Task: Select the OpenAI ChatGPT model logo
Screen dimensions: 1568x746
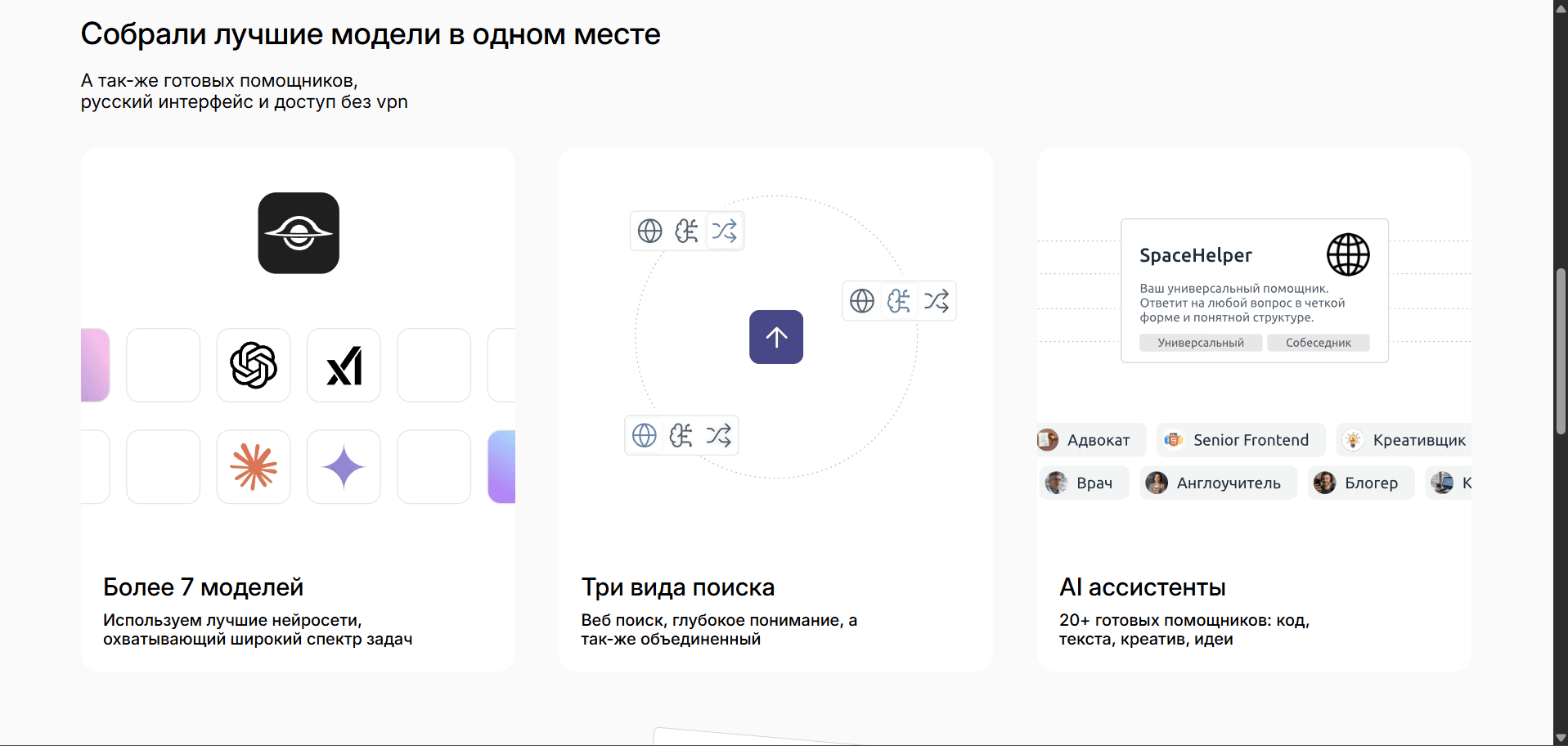Action: click(x=254, y=366)
